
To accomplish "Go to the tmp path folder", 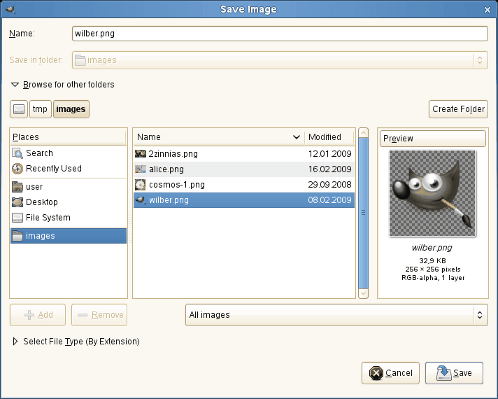I will (x=40, y=109).
